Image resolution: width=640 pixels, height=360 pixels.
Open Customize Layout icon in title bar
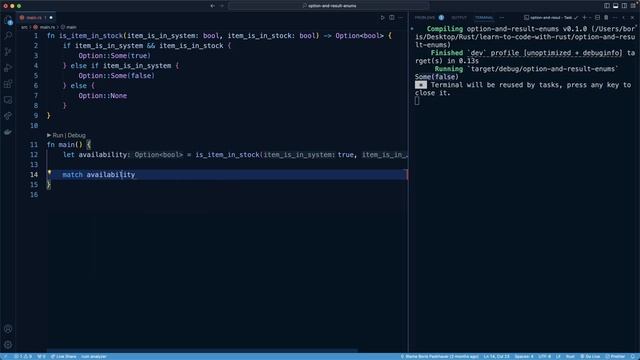[x=633, y=6]
